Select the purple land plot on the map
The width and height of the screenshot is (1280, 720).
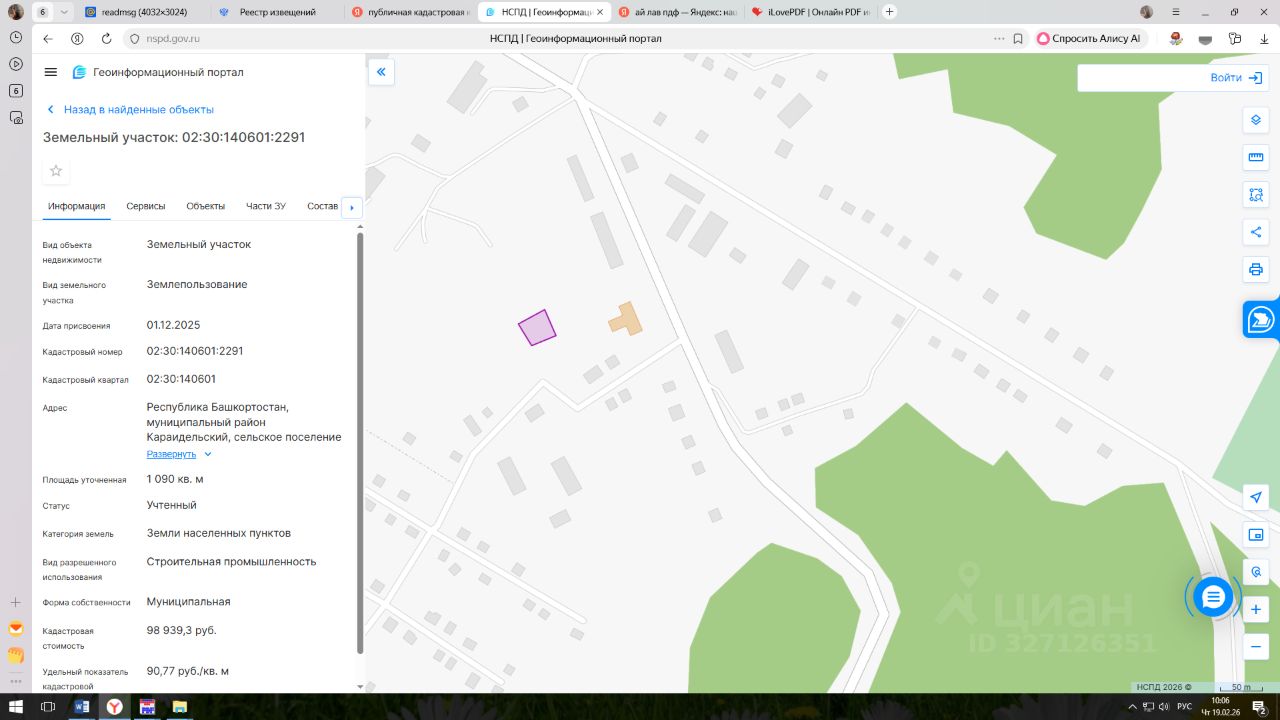[537, 328]
